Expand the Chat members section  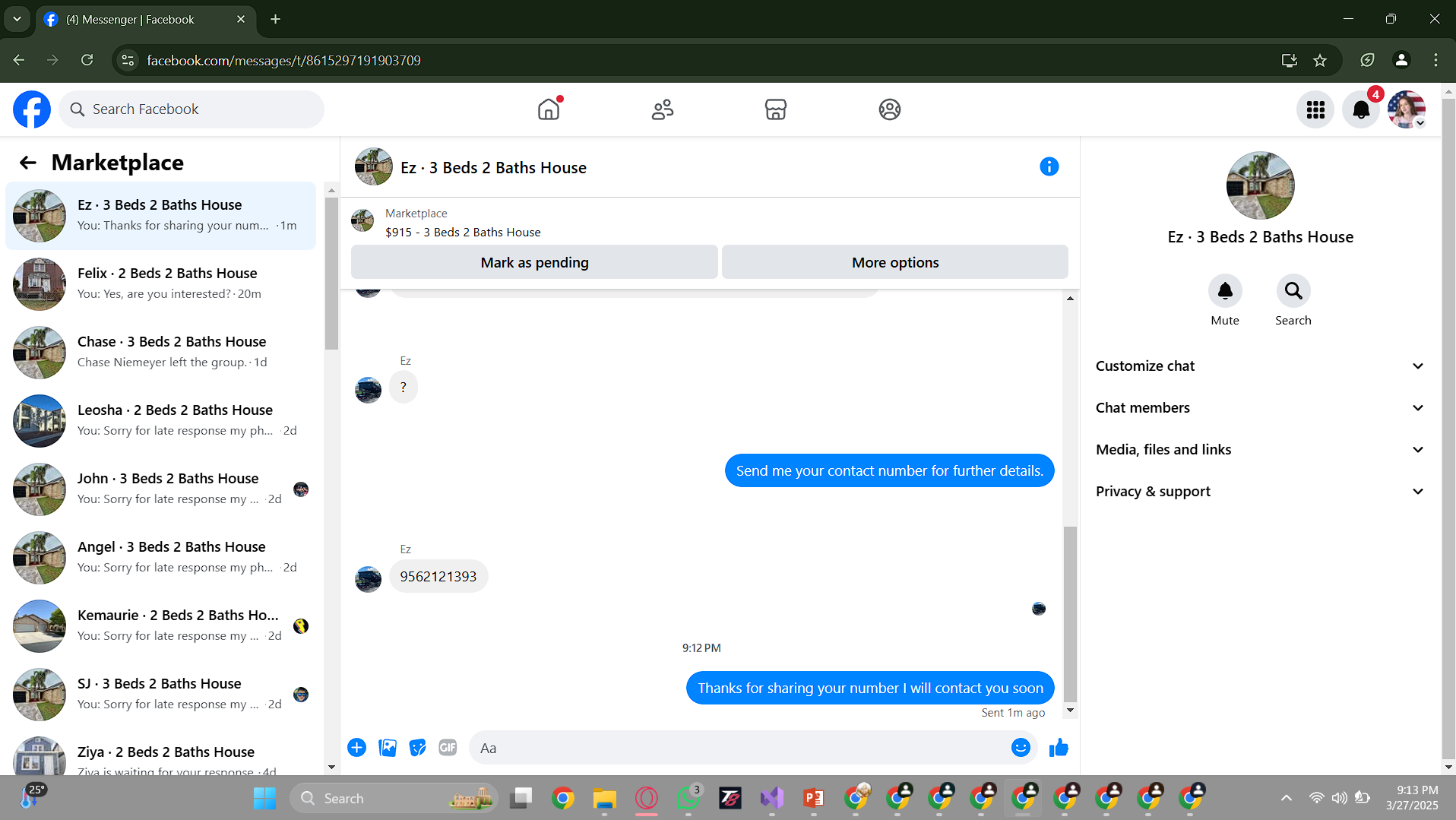click(1259, 408)
